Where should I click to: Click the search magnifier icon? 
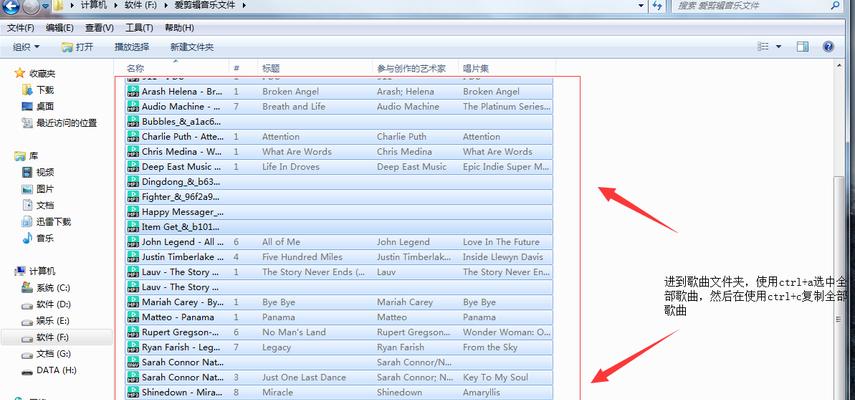835,5
